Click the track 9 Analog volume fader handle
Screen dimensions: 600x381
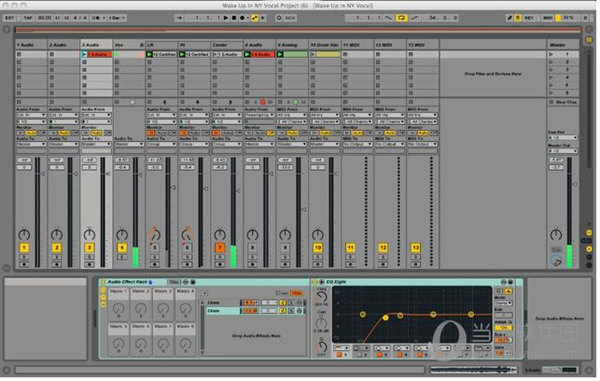[304, 209]
